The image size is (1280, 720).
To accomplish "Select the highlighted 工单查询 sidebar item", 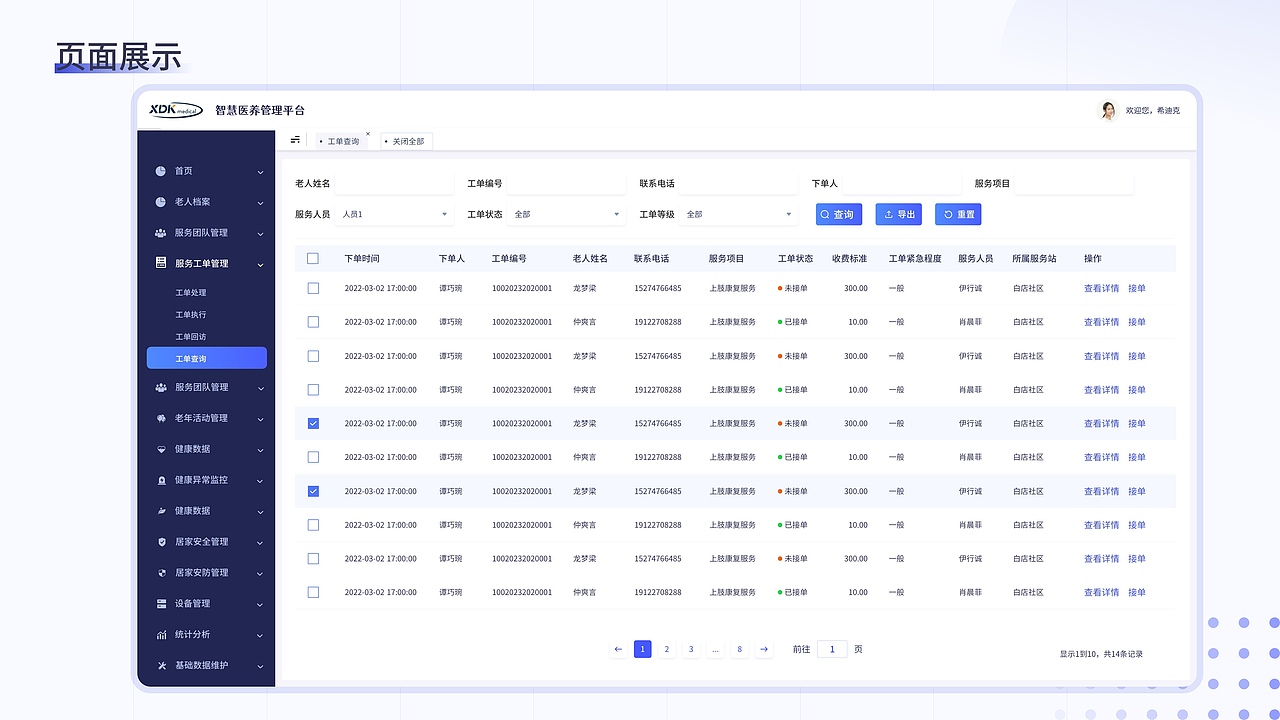I will (x=207, y=358).
